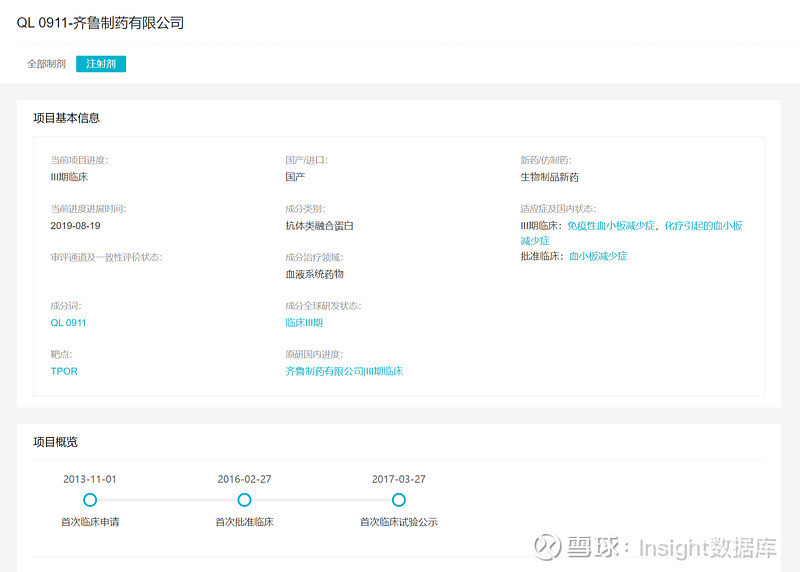Click the 生物制品新药 drug type value
This screenshot has width=800, height=572.
[x=549, y=177]
